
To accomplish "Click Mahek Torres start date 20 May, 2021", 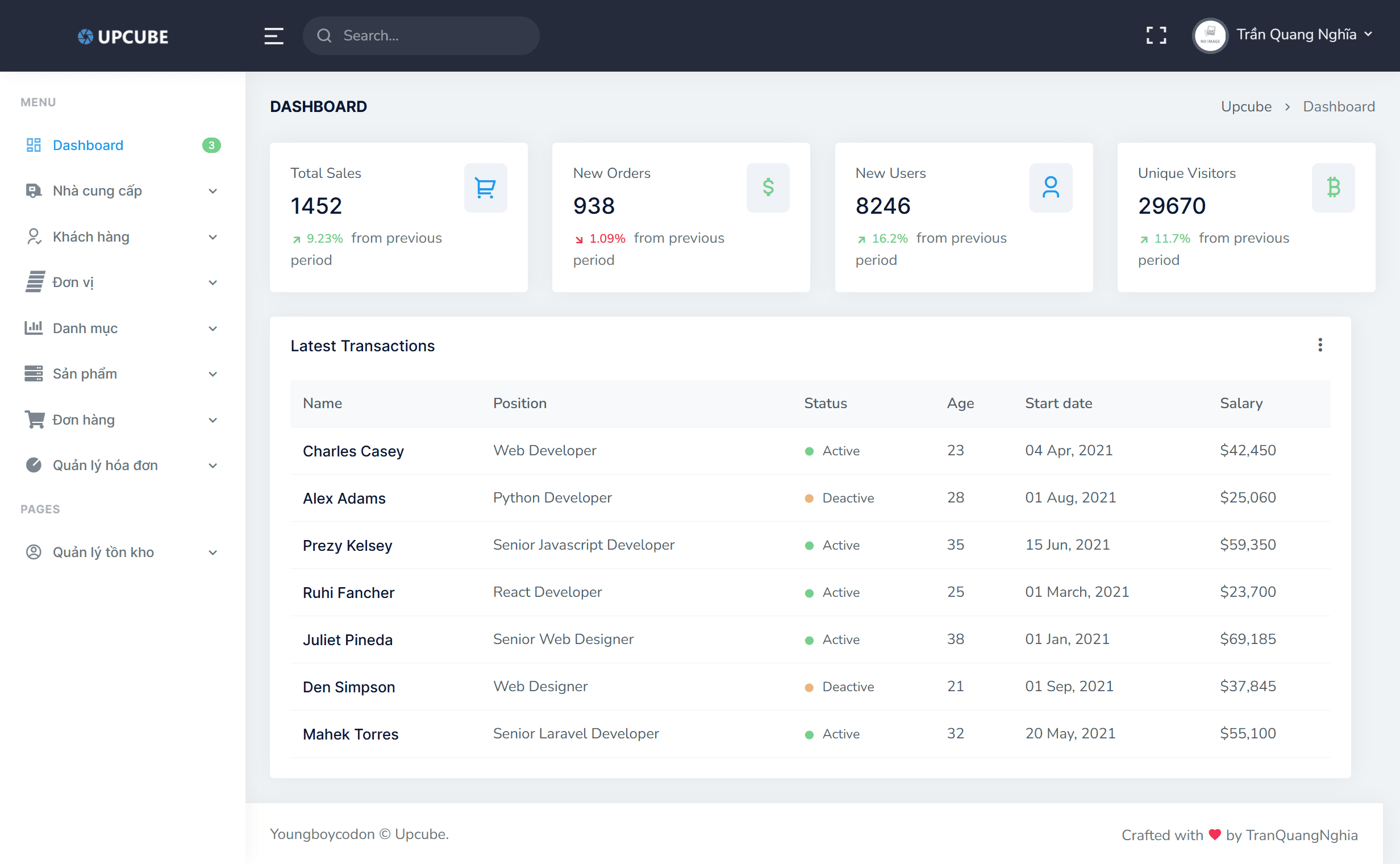I will point(1070,733).
